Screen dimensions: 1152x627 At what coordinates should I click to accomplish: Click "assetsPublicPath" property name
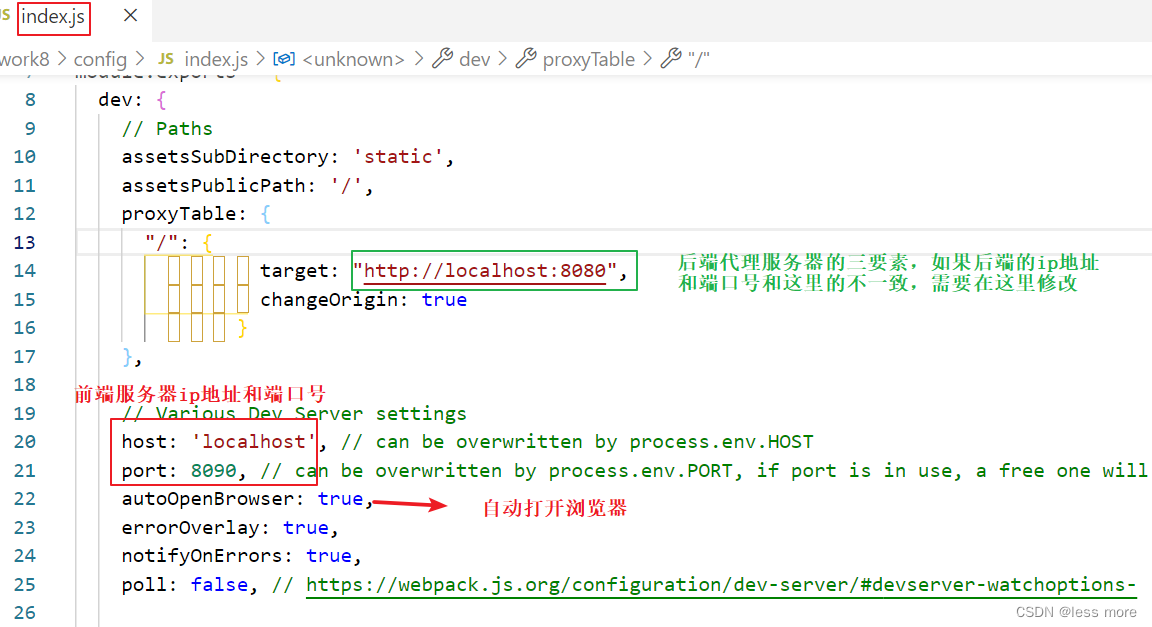pos(214,186)
